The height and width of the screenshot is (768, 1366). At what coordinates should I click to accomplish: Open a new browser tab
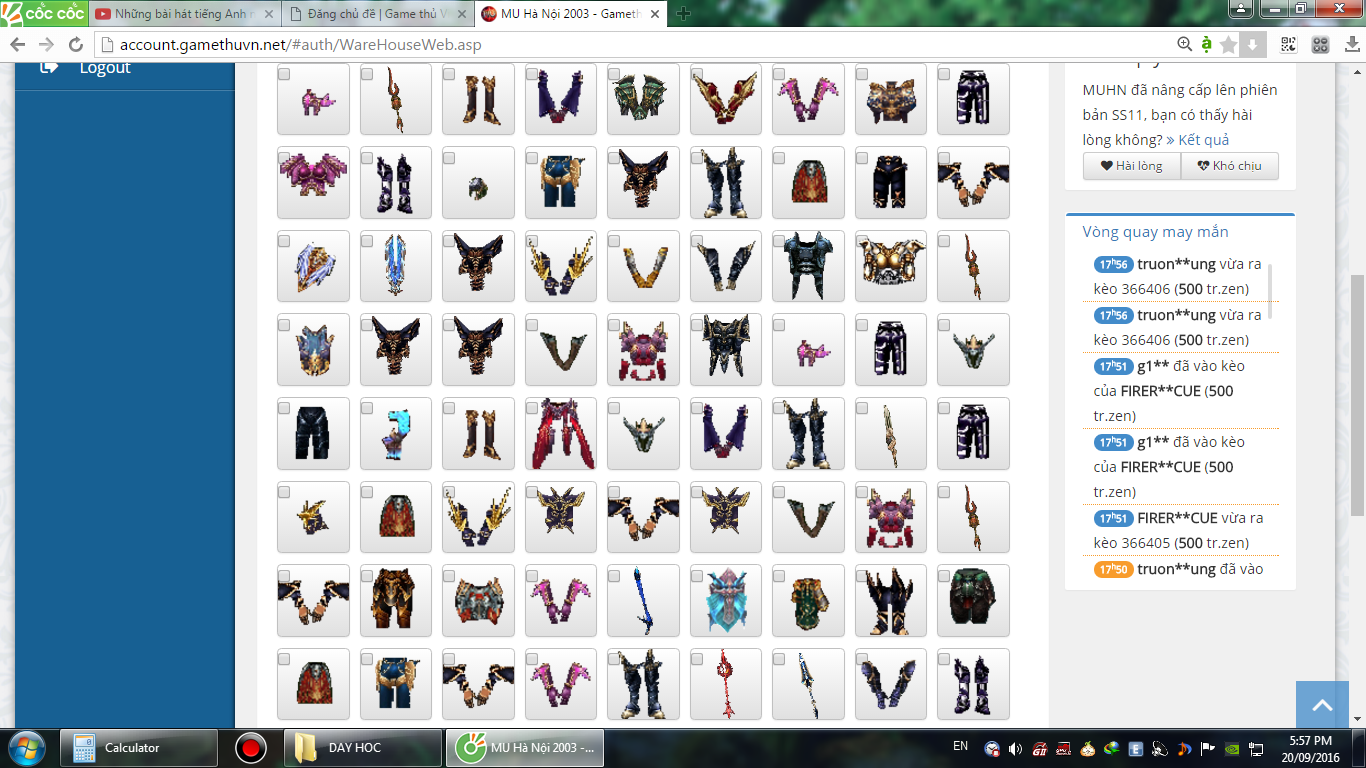coord(684,14)
